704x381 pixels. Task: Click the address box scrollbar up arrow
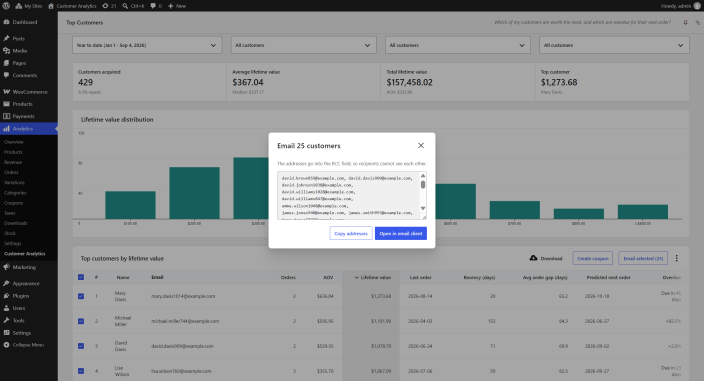(x=423, y=175)
